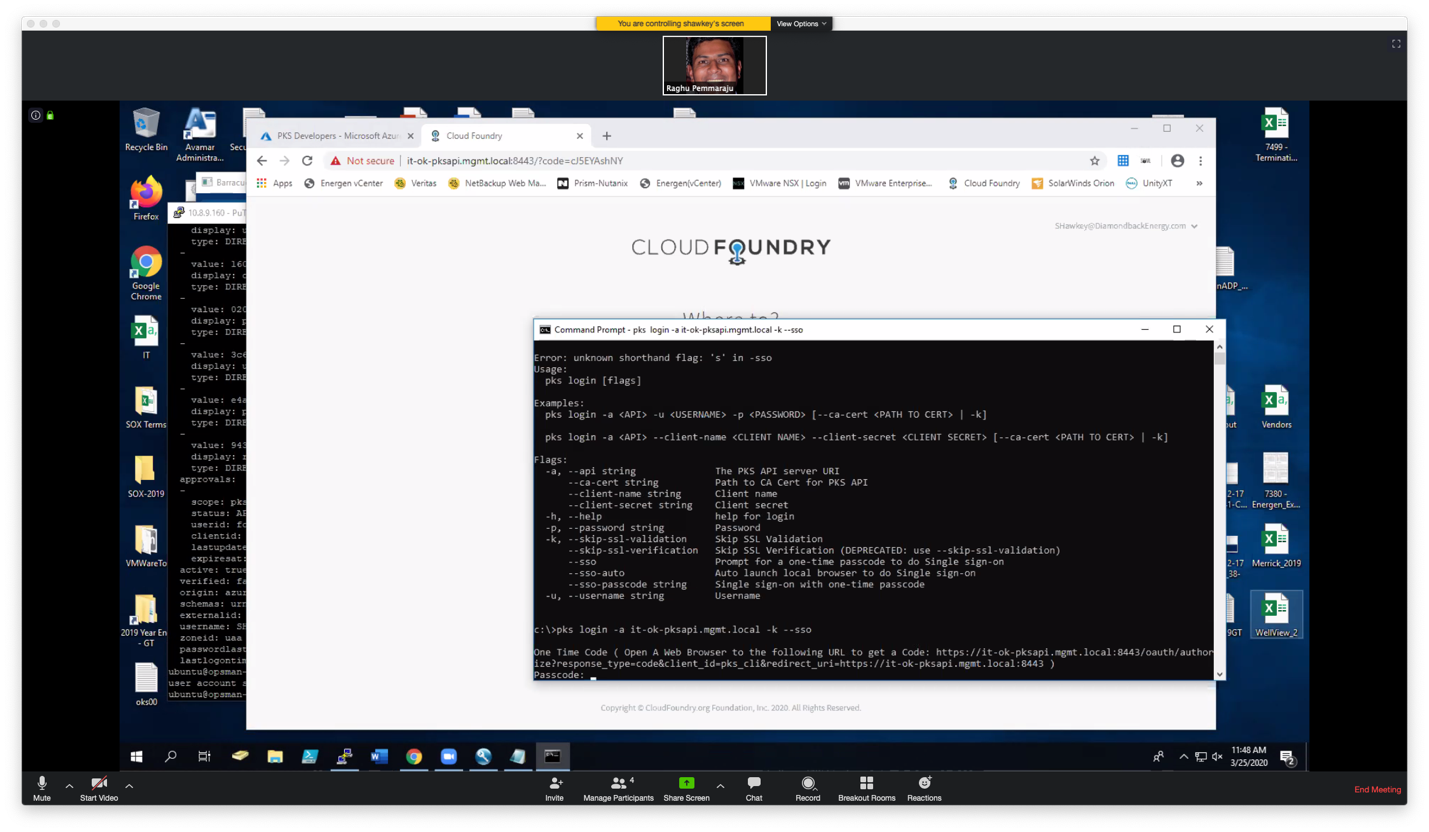
Task: Click the Passcode prompt line in Command Prompt
Action: pyautogui.click(x=565, y=675)
